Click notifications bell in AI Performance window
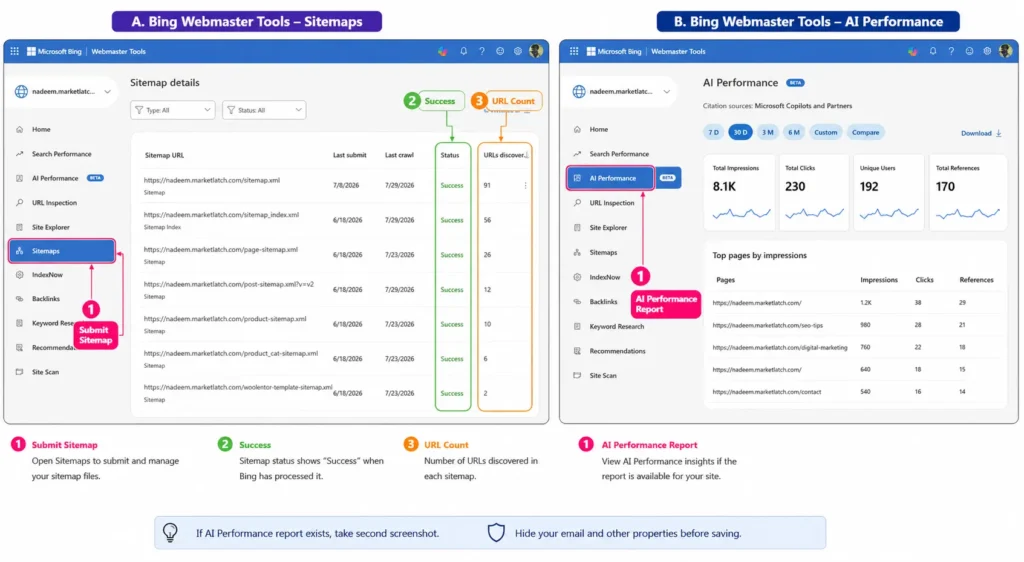The image size is (1024, 562). (x=933, y=51)
